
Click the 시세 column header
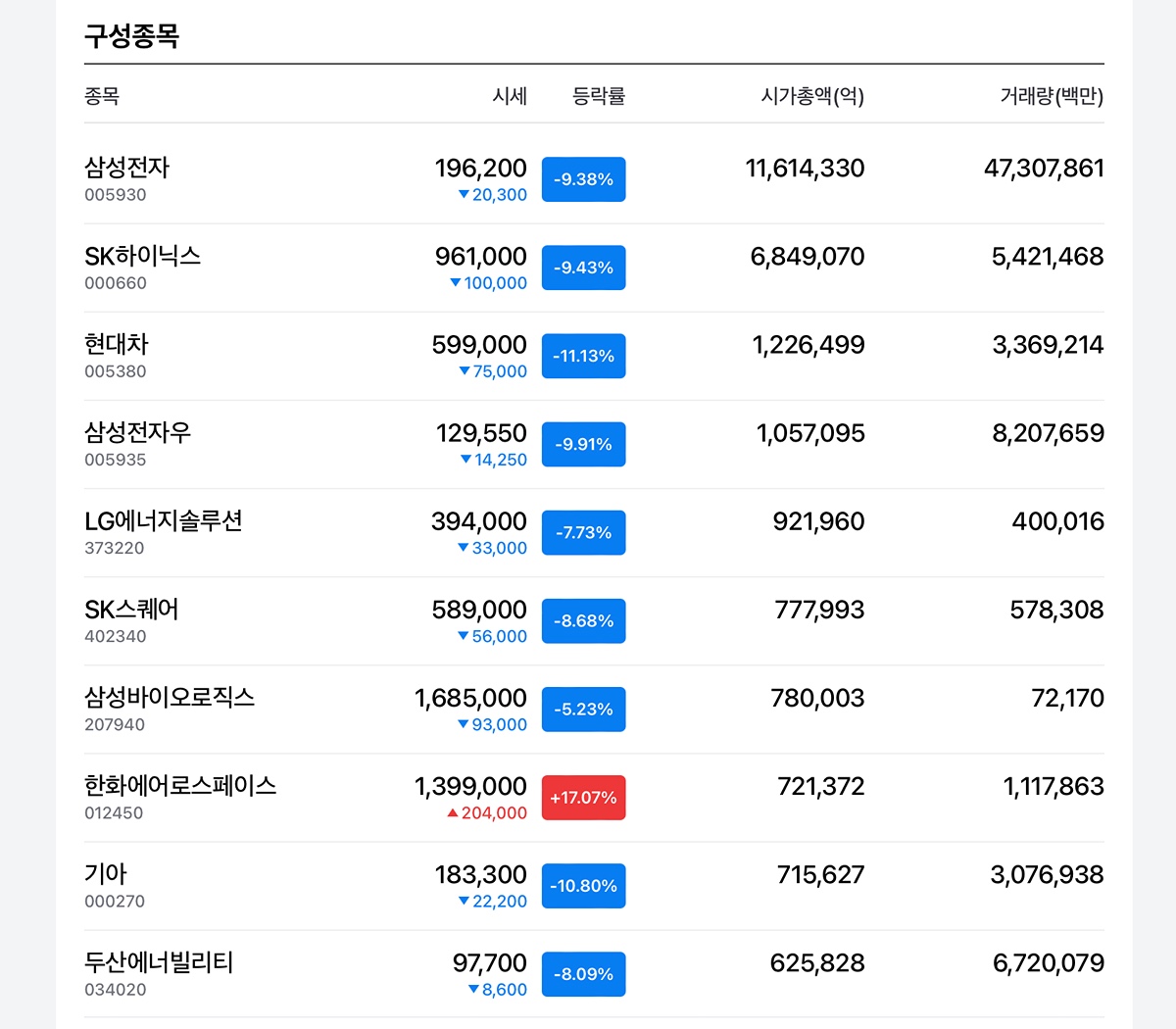point(509,96)
